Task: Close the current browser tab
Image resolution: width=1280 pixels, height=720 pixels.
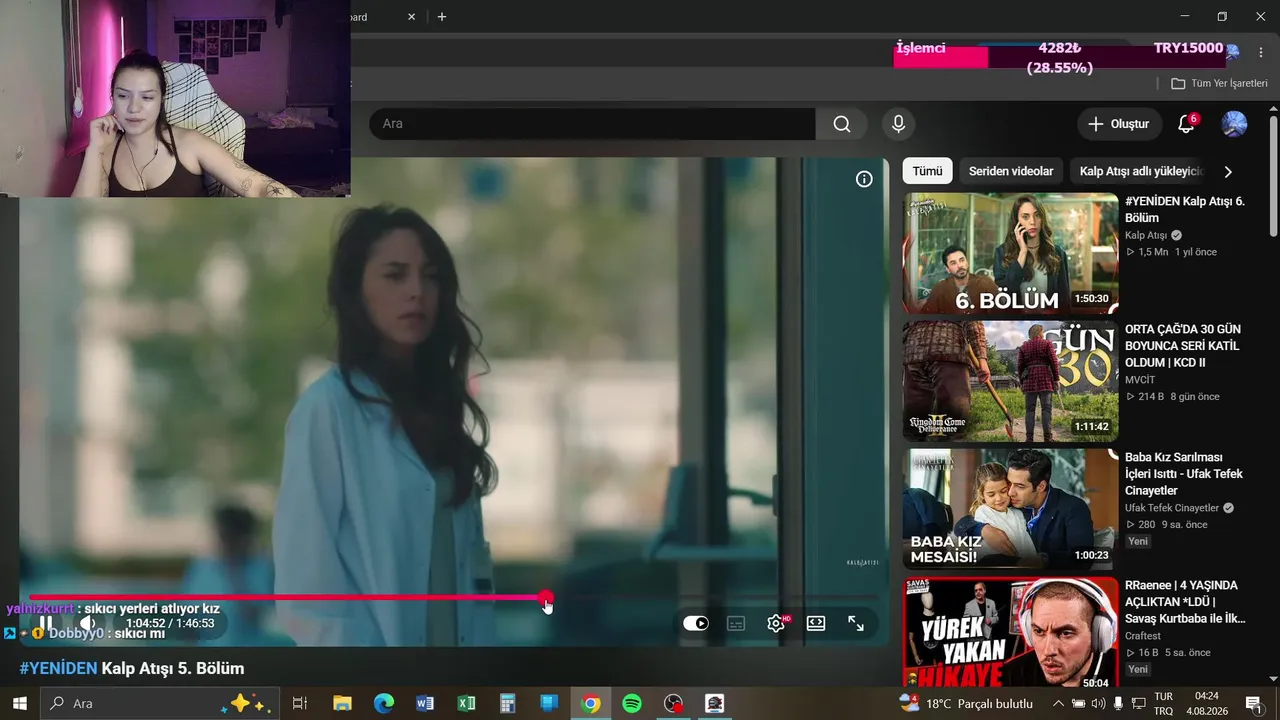Action: point(412,17)
